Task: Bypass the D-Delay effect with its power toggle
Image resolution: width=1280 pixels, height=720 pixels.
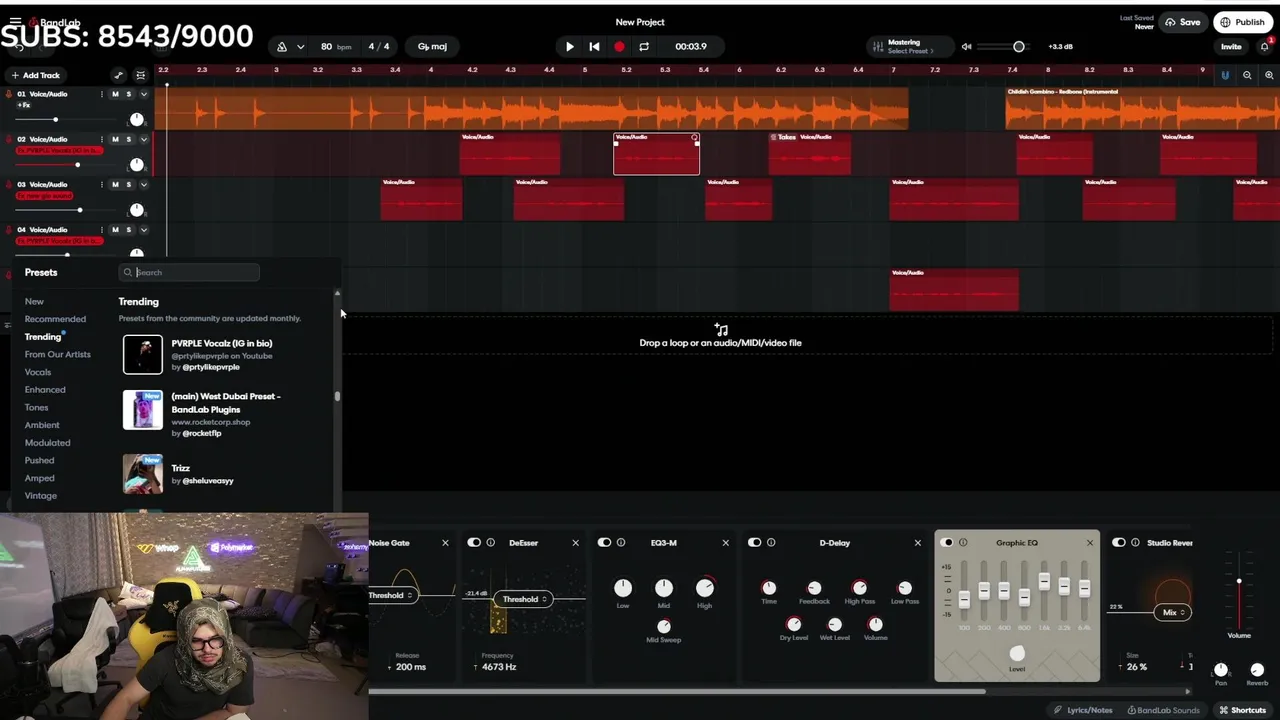Action: pyautogui.click(x=754, y=542)
